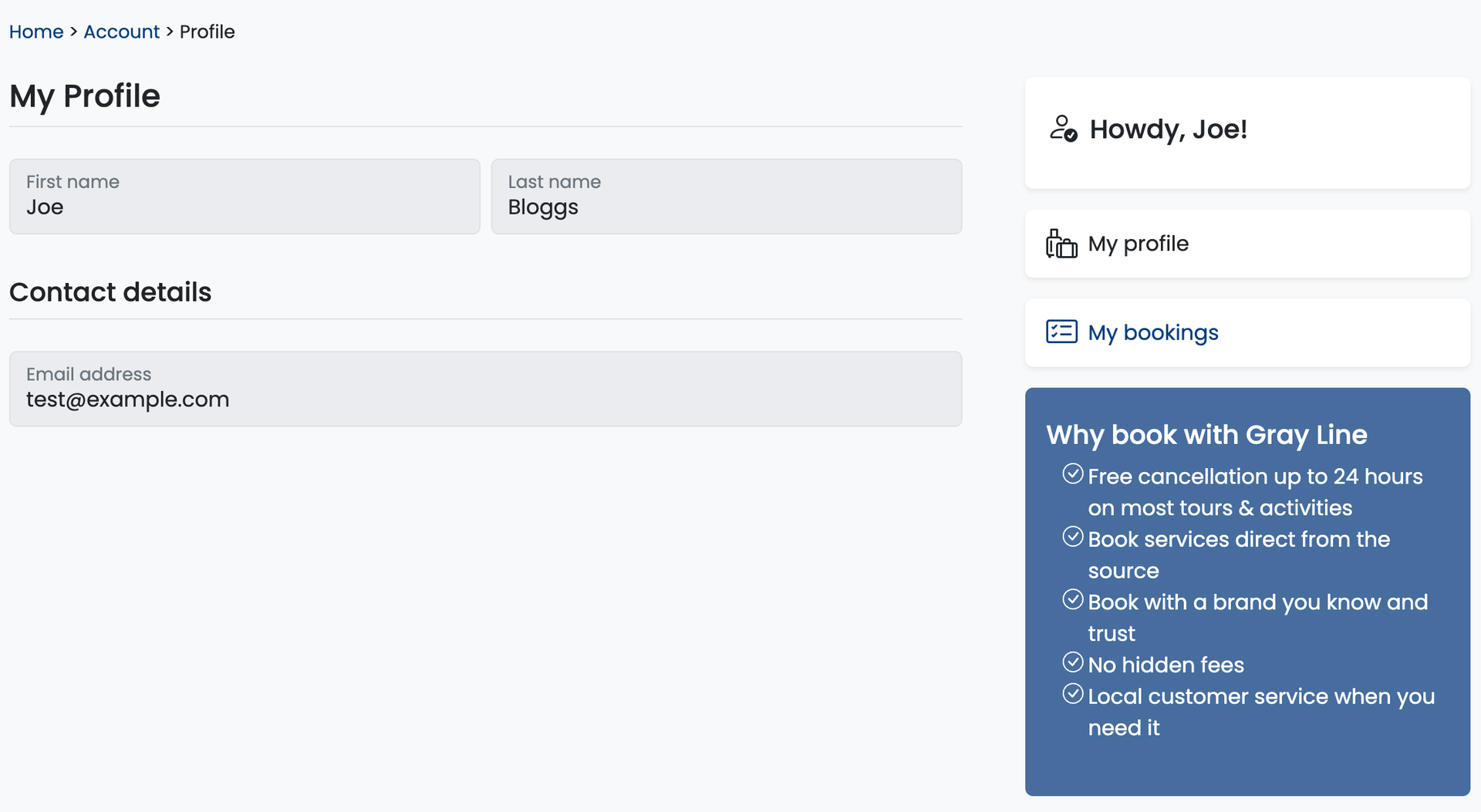
Task: Click check icon beside Book services direct
Action: click(1073, 536)
